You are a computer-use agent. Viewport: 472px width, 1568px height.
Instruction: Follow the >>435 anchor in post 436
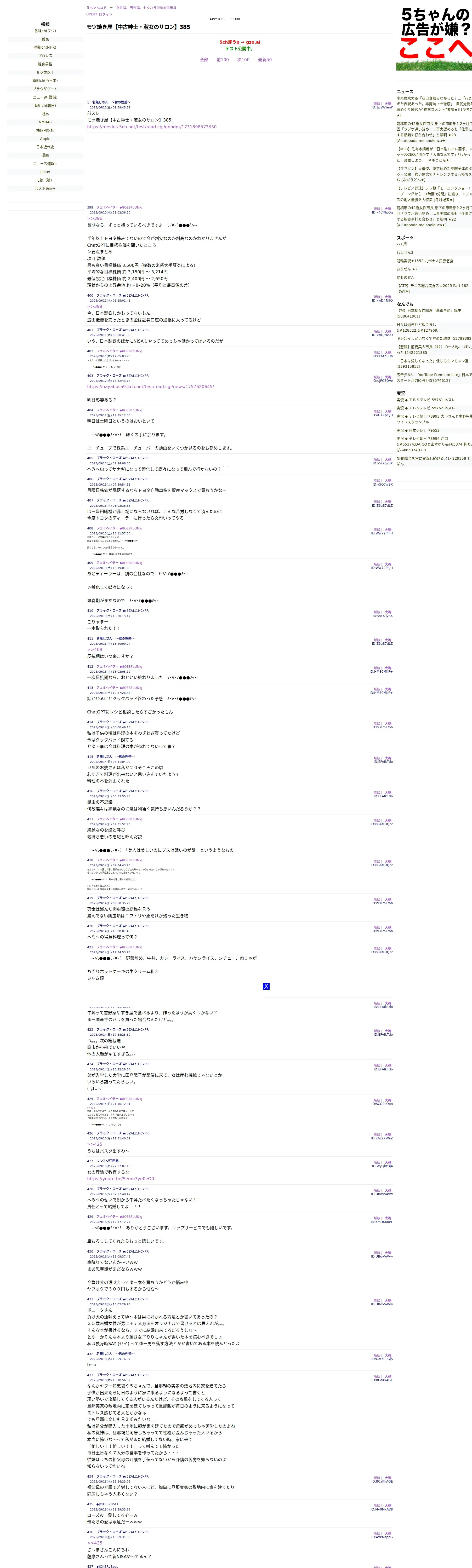point(94,1543)
